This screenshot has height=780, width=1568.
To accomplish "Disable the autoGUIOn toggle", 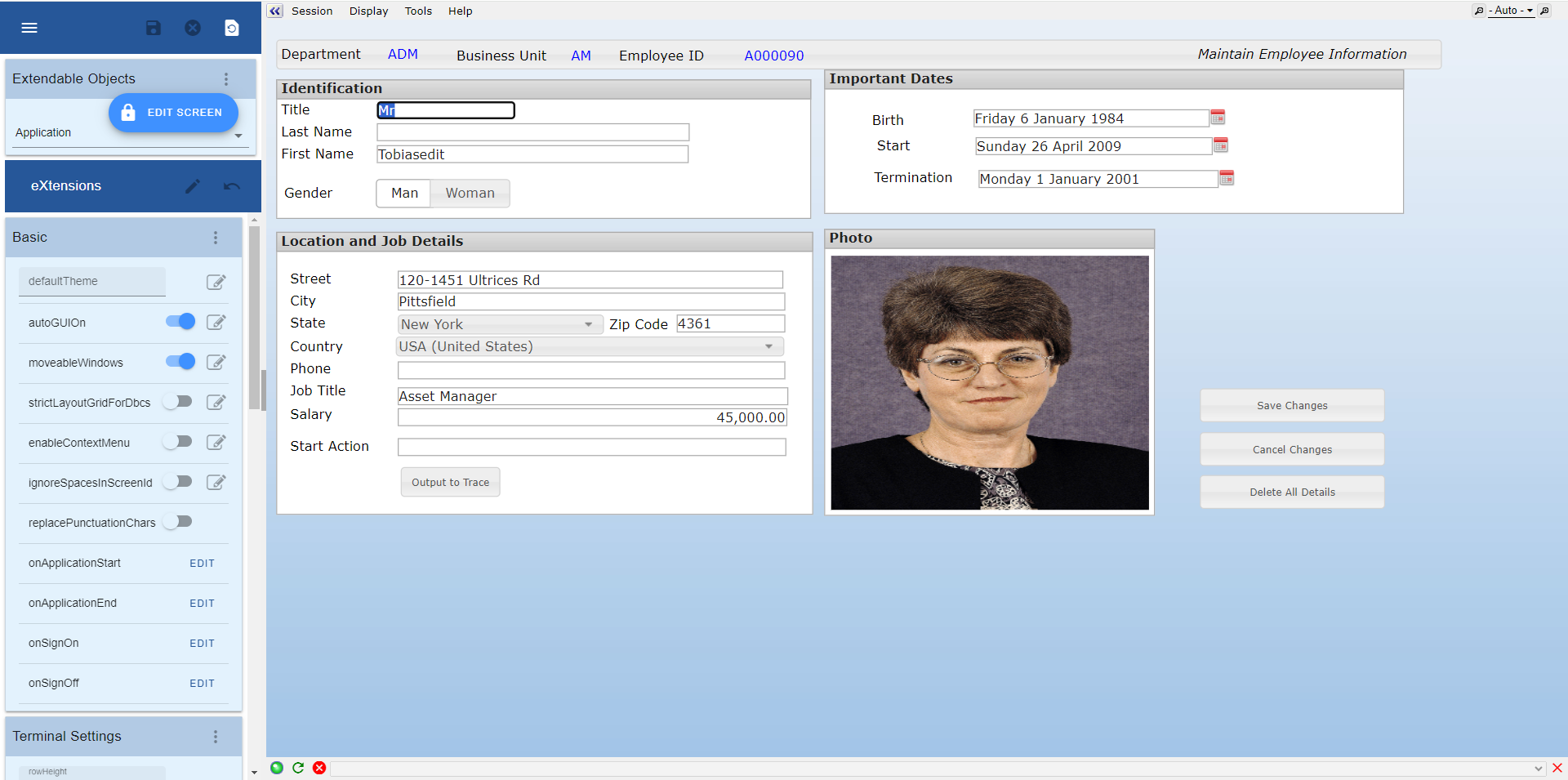I will [x=180, y=322].
